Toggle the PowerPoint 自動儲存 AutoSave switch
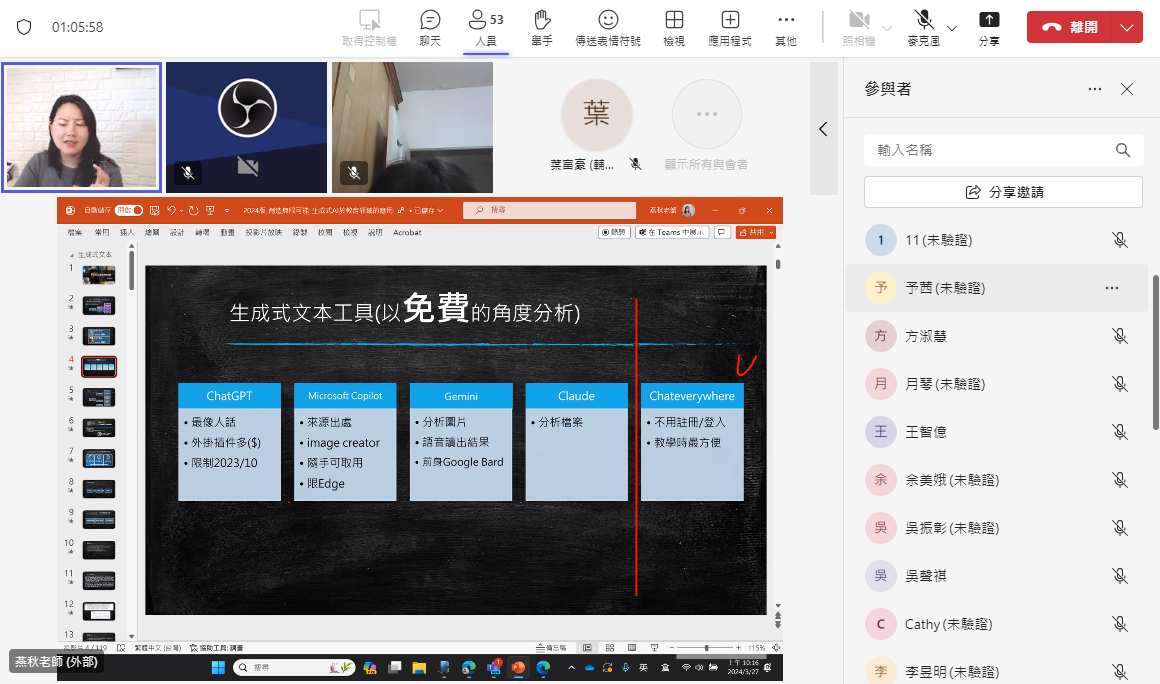1160x684 pixels. [x=129, y=210]
